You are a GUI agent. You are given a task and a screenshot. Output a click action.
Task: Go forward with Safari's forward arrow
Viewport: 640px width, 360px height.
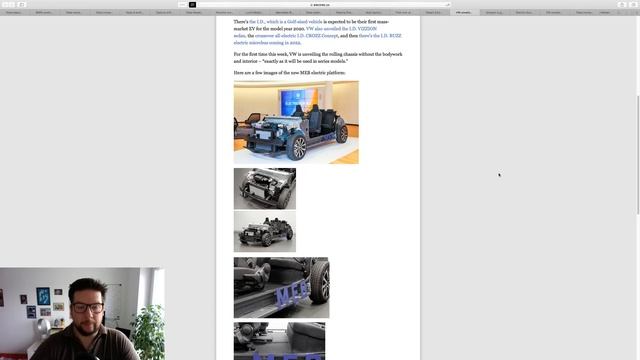[12, 4]
